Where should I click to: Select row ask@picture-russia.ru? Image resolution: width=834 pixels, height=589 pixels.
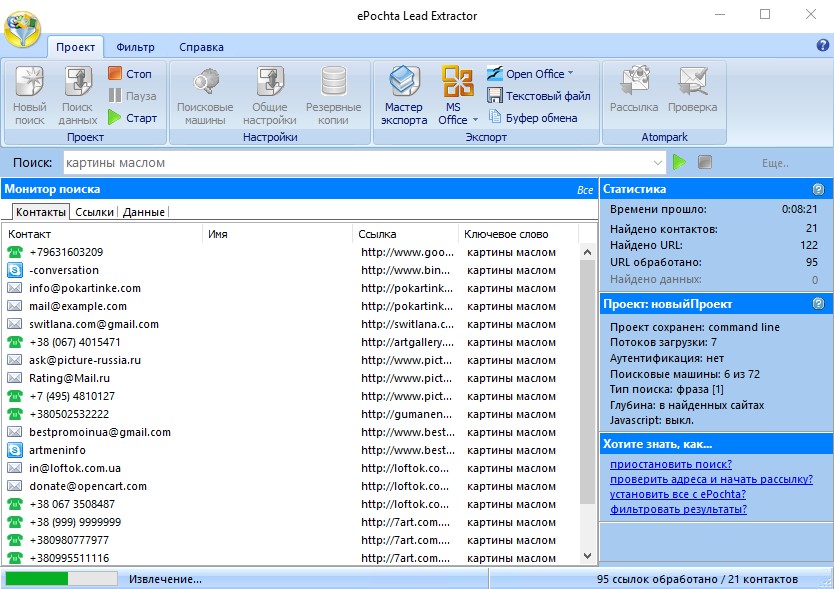[x=290, y=360]
